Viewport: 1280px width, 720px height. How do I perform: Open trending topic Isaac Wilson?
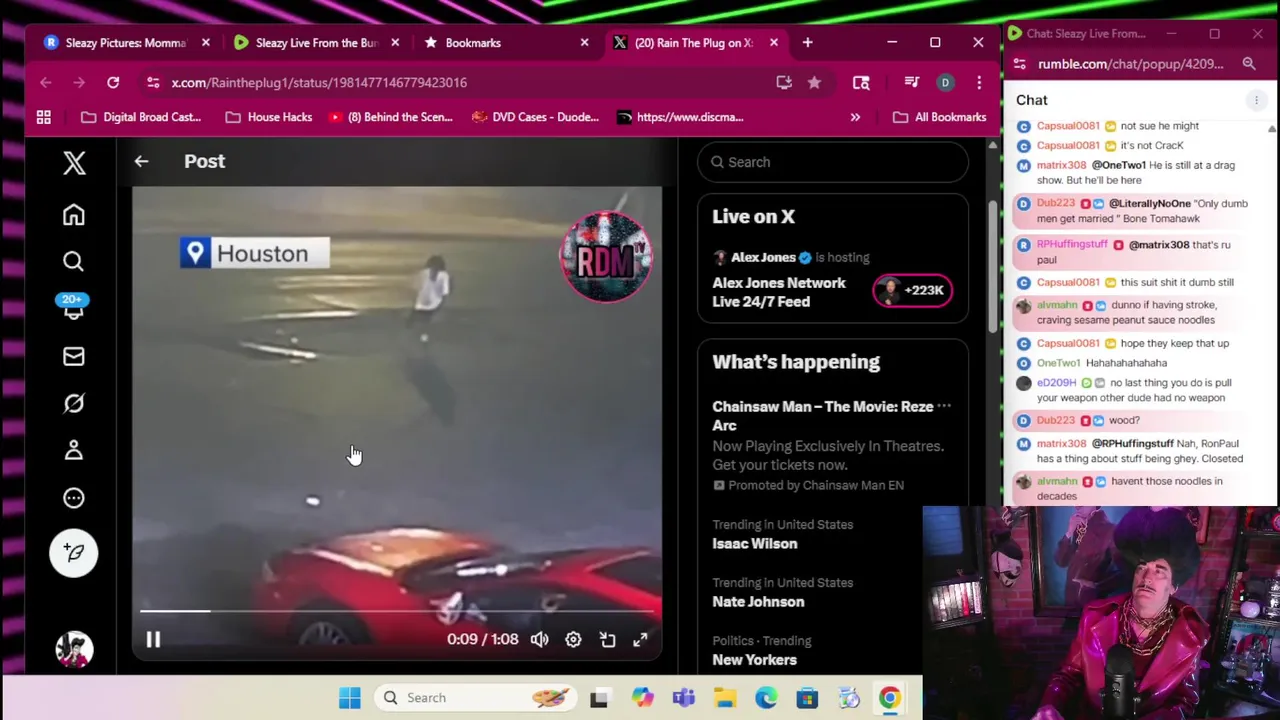755,544
